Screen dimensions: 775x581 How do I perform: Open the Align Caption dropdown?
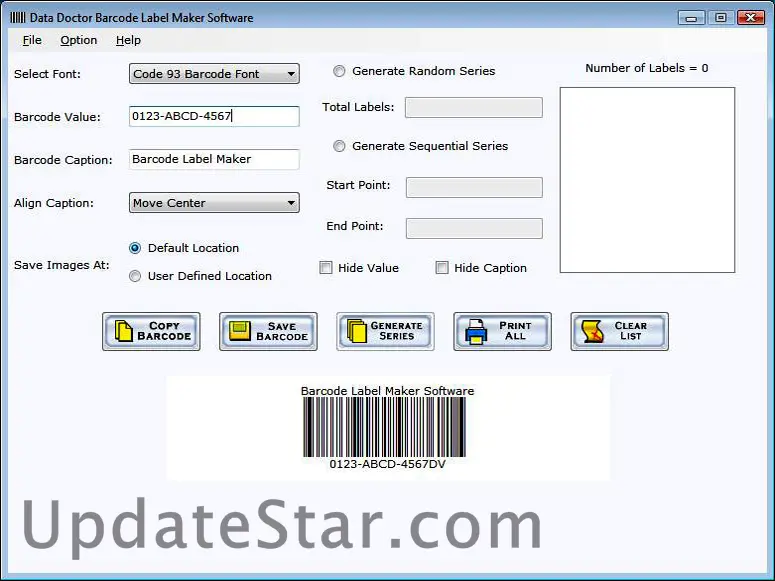[214, 203]
